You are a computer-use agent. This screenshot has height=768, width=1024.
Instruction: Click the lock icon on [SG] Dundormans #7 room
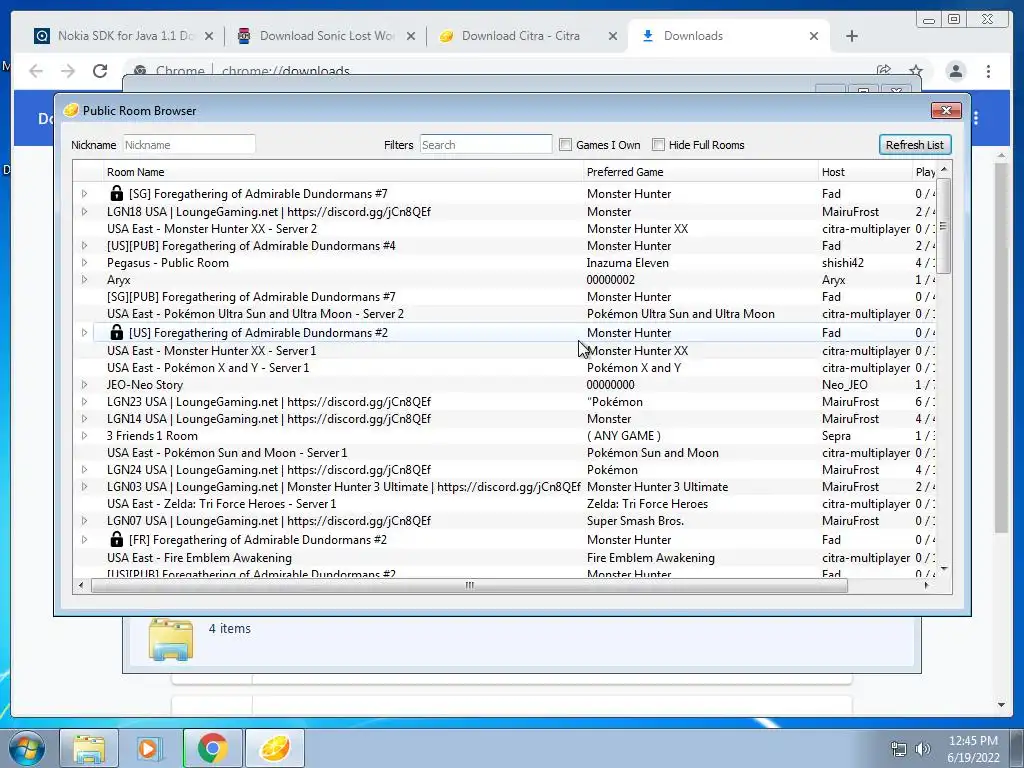click(116, 193)
